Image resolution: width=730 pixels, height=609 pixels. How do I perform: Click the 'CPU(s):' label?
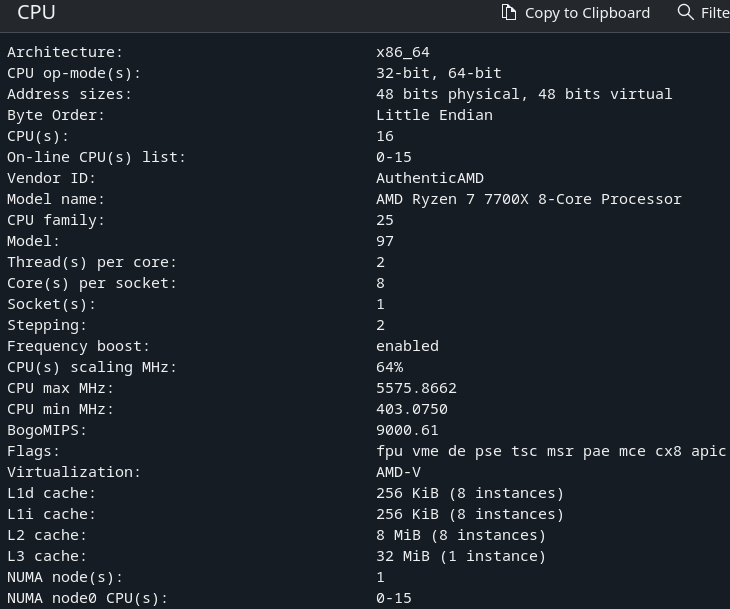38,136
